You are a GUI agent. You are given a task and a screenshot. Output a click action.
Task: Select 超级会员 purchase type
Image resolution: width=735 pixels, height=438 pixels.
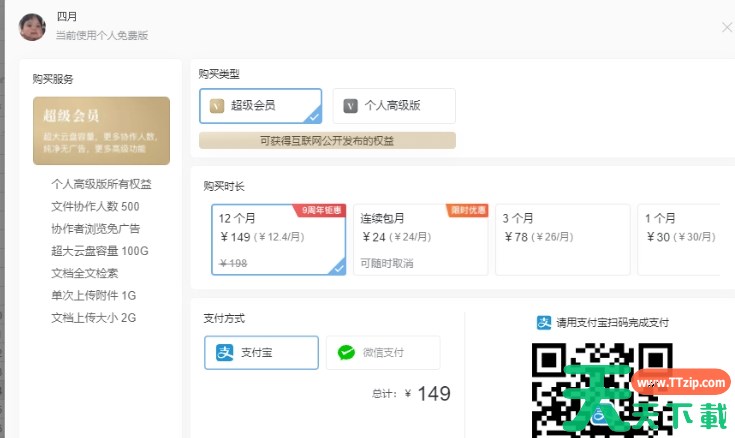(261, 106)
